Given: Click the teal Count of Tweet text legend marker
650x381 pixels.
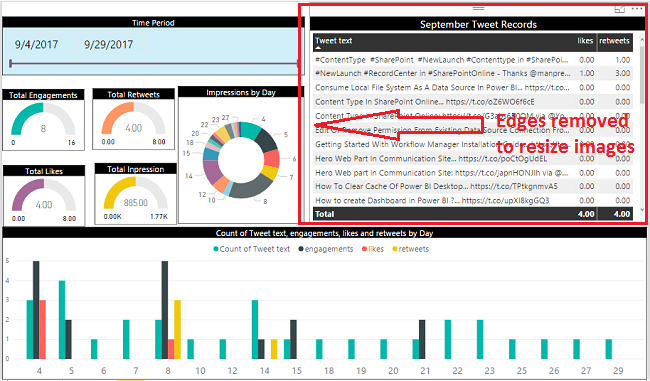Looking at the screenshot, I should tap(216, 249).
